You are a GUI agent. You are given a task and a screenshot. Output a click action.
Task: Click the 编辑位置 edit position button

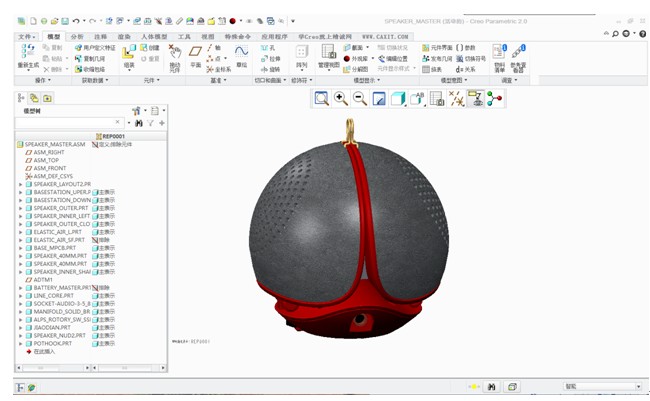point(393,59)
